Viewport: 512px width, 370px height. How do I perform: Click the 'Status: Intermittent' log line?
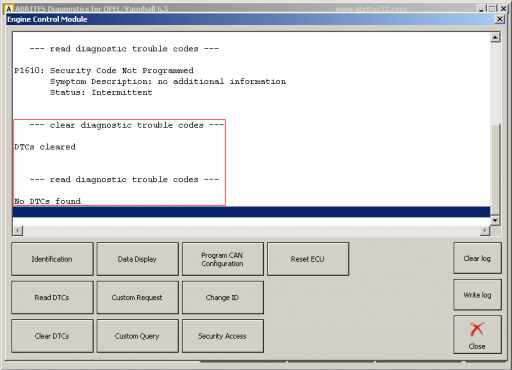pyautogui.click(x=101, y=92)
